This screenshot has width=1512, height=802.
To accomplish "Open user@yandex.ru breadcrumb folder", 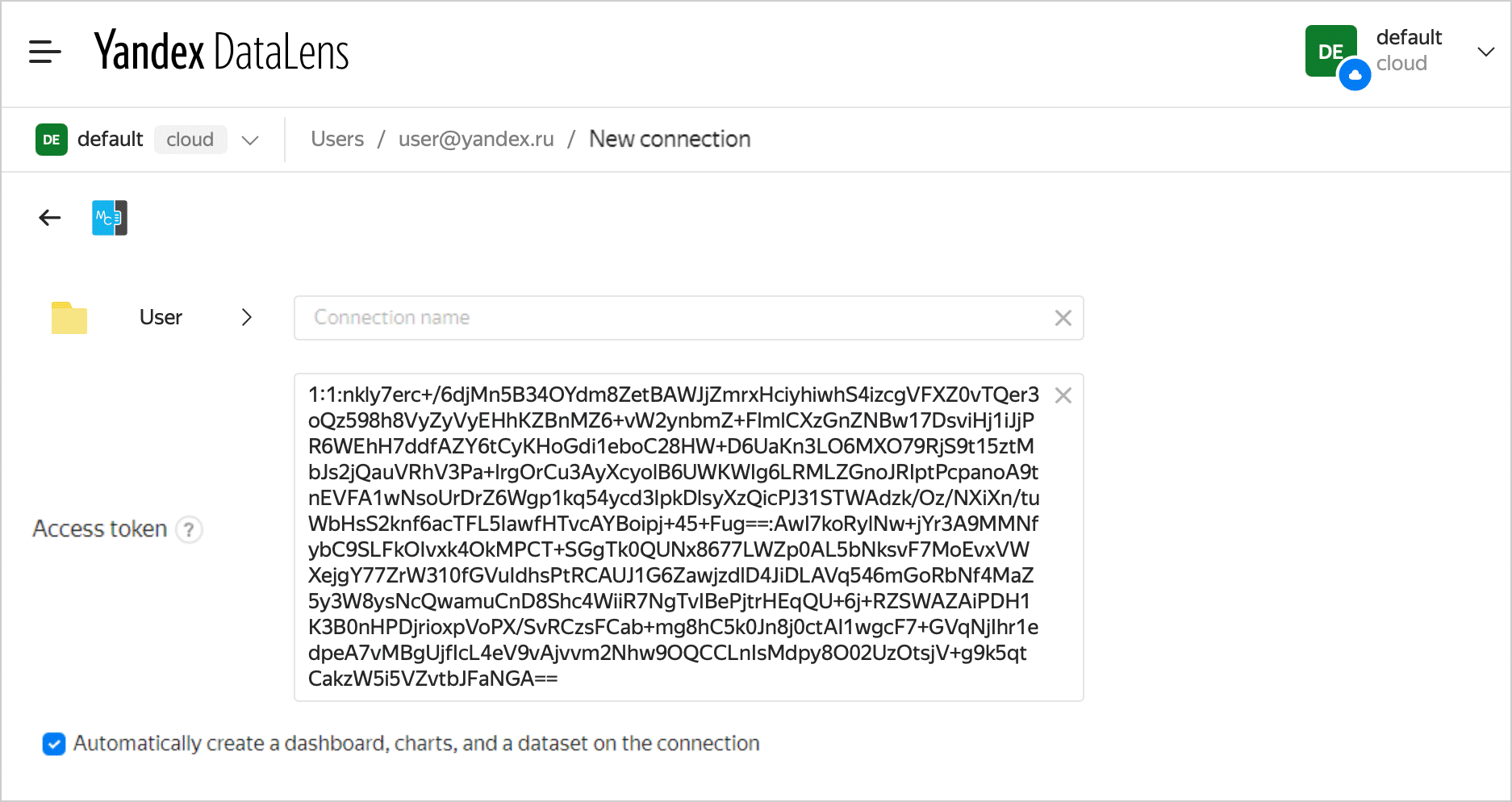I will pyautogui.click(x=476, y=140).
